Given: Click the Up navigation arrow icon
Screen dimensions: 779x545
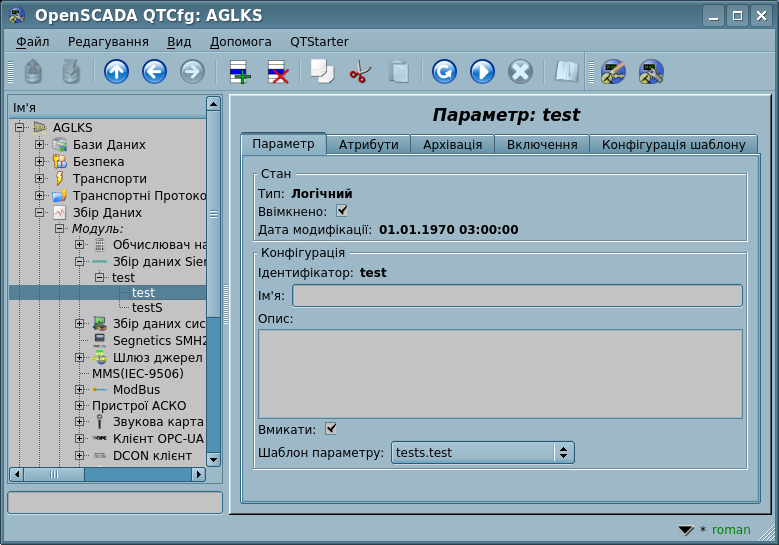Looking at the screenshot, I should 117,72.
